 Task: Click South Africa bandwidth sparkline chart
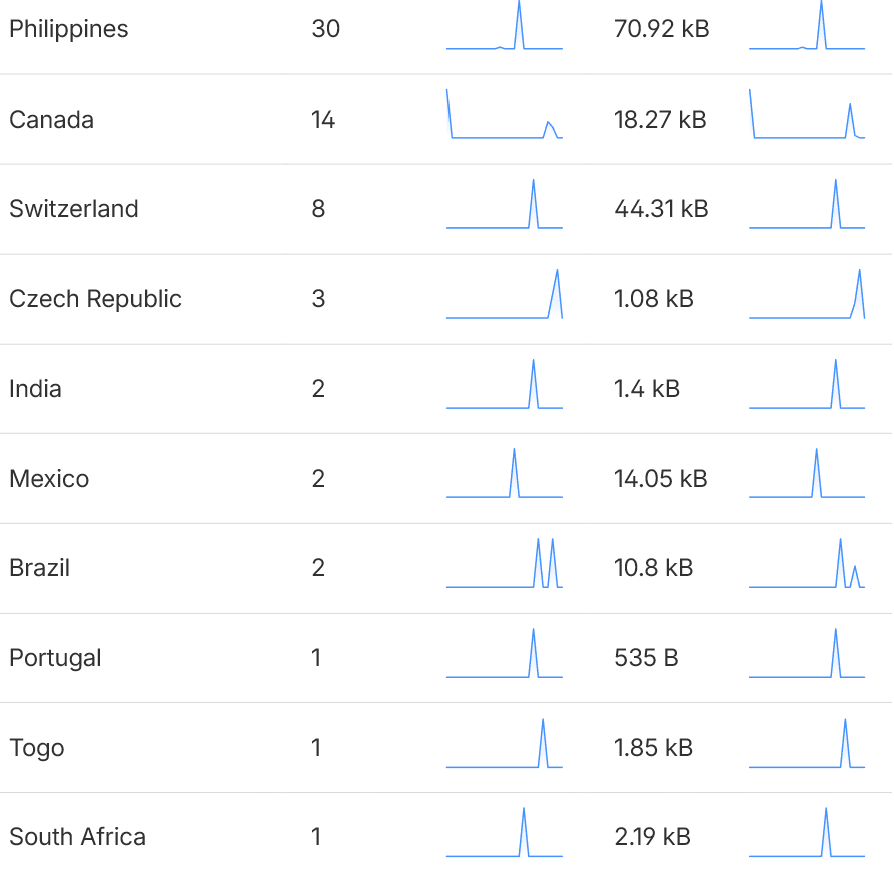tap(807, 832)
